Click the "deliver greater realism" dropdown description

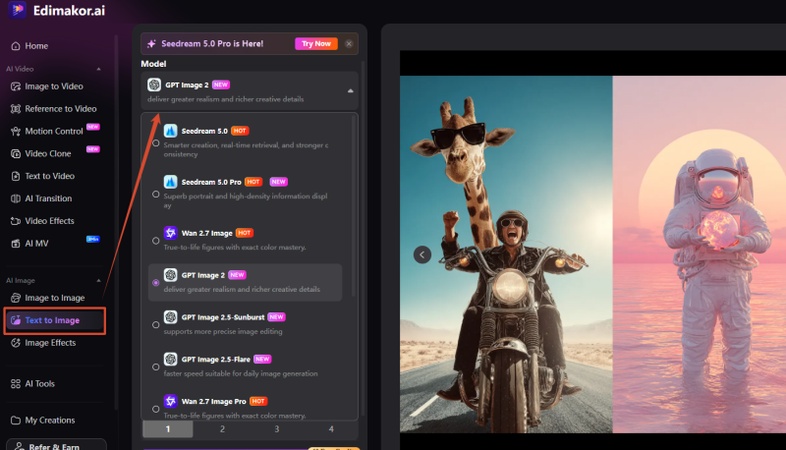pyautogui.click(x=226, y=99)
